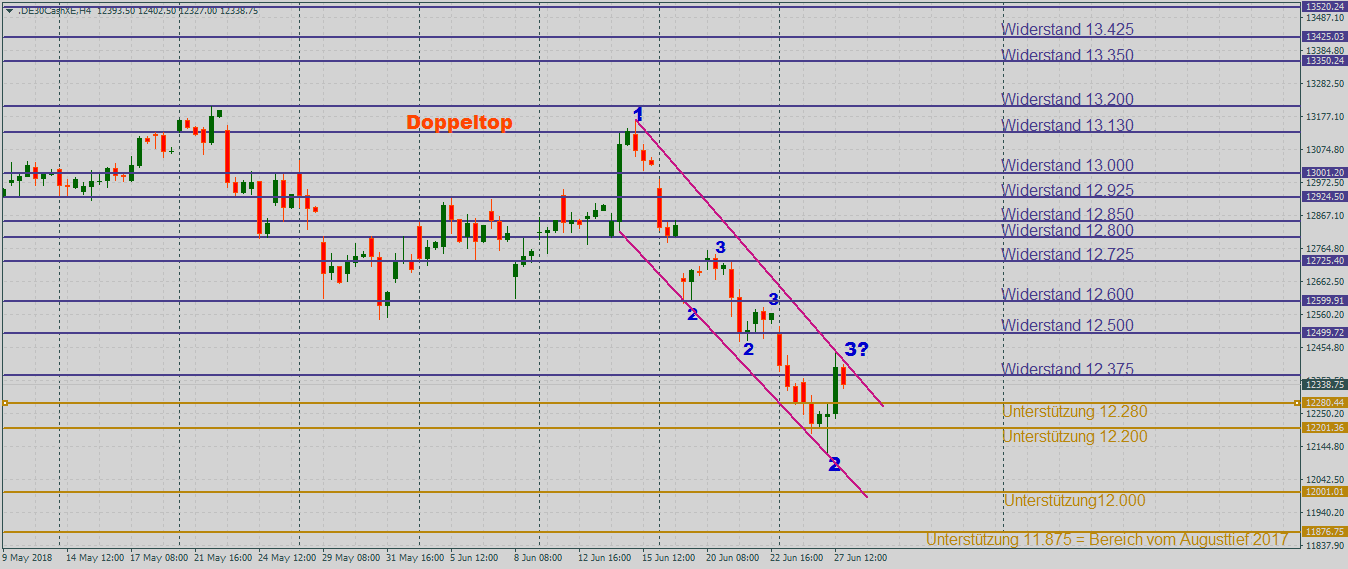Click the current price tag 12338.75

tap(1324, 384)
